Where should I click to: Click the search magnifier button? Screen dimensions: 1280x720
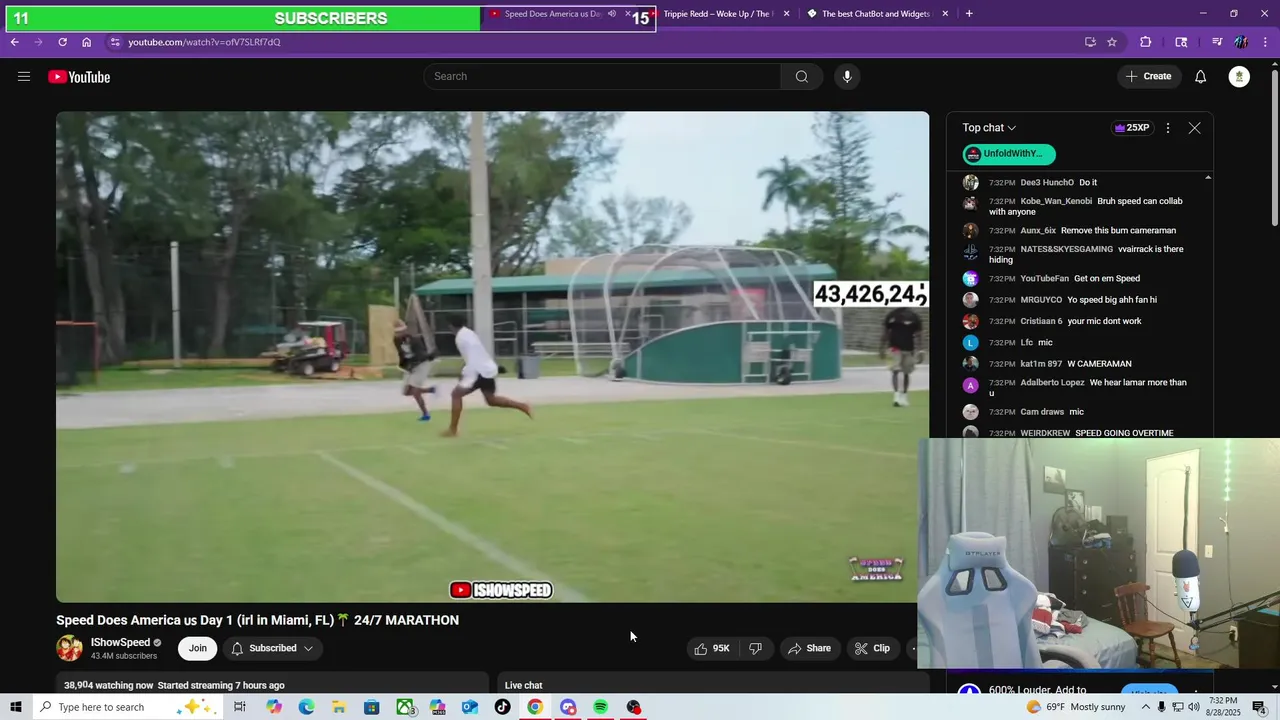tap(802, 77)
